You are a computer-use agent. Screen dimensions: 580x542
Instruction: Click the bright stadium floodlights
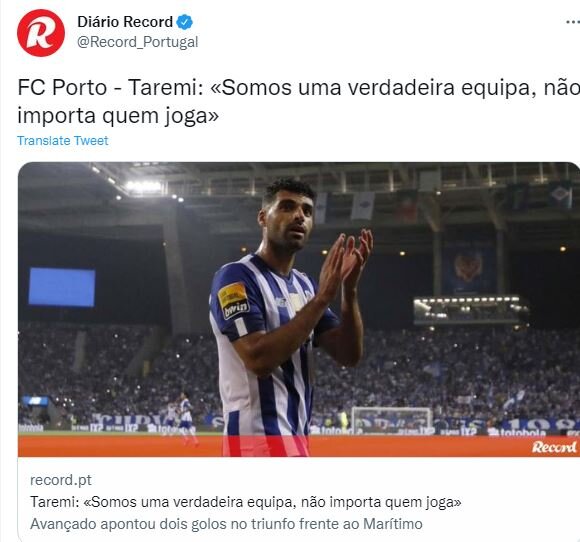[144, 186]
